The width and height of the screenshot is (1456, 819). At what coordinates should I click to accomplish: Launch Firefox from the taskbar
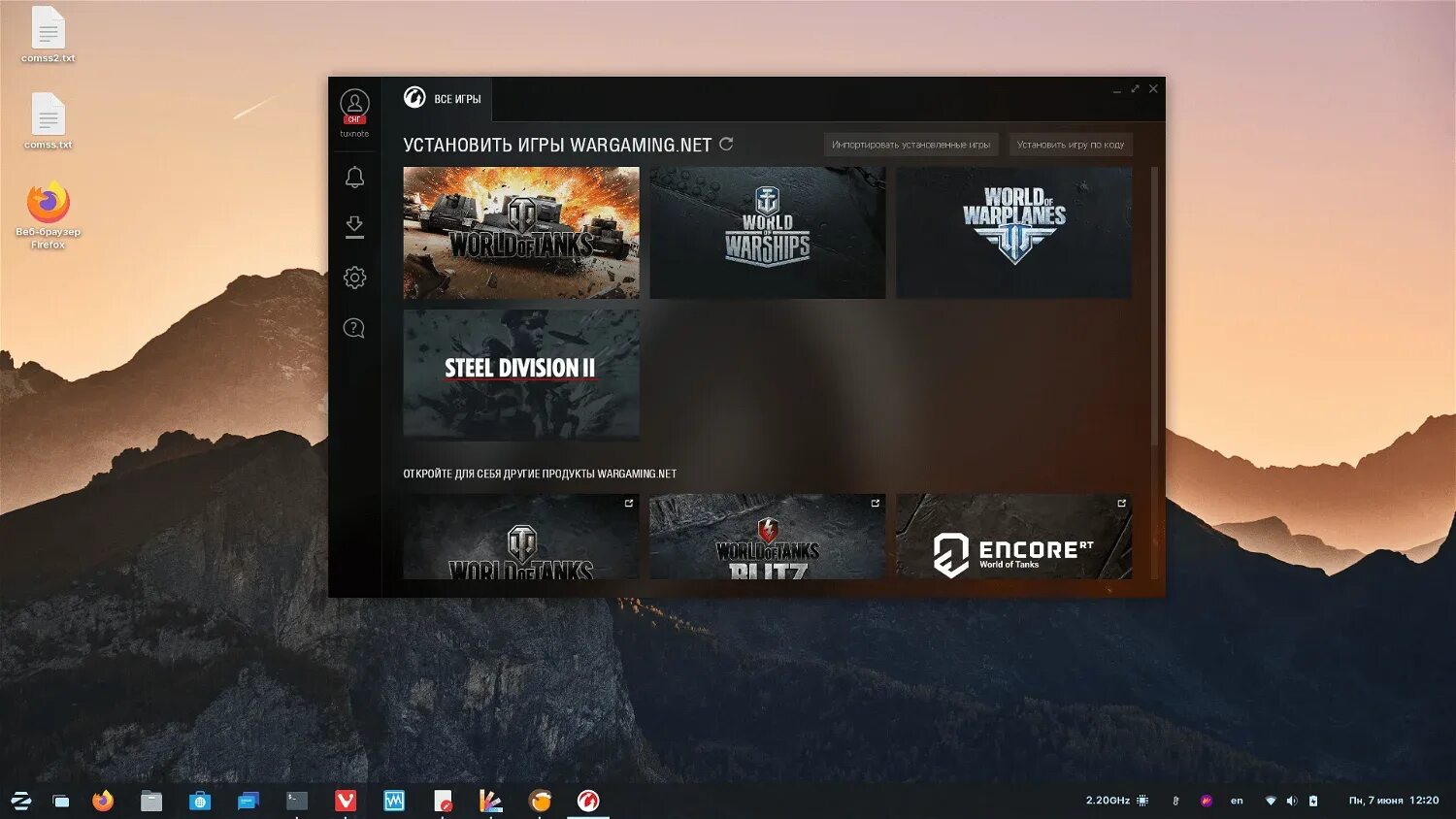103,801
